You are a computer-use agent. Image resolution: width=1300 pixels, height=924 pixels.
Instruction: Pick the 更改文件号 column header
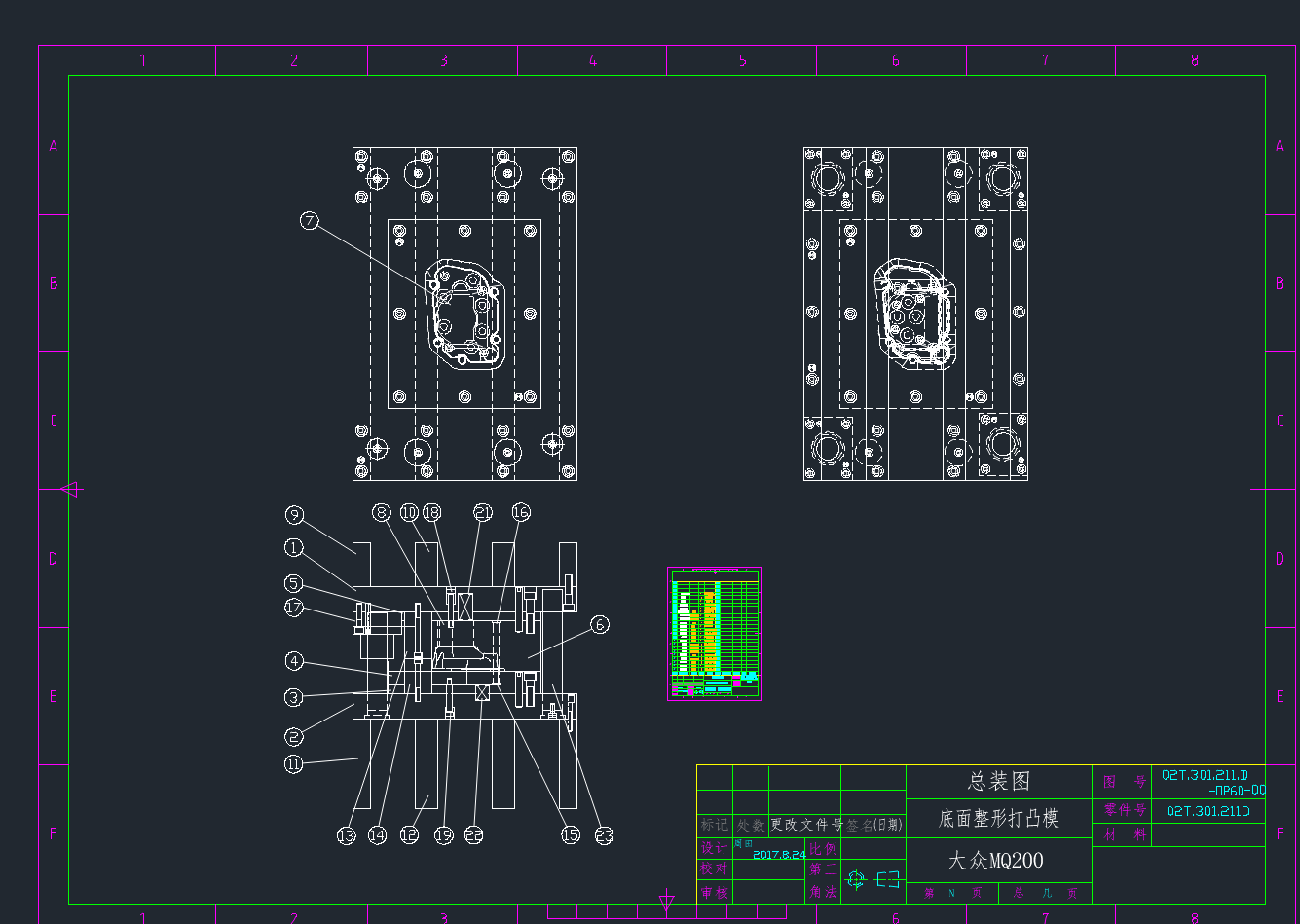click(x=807, y=825)
